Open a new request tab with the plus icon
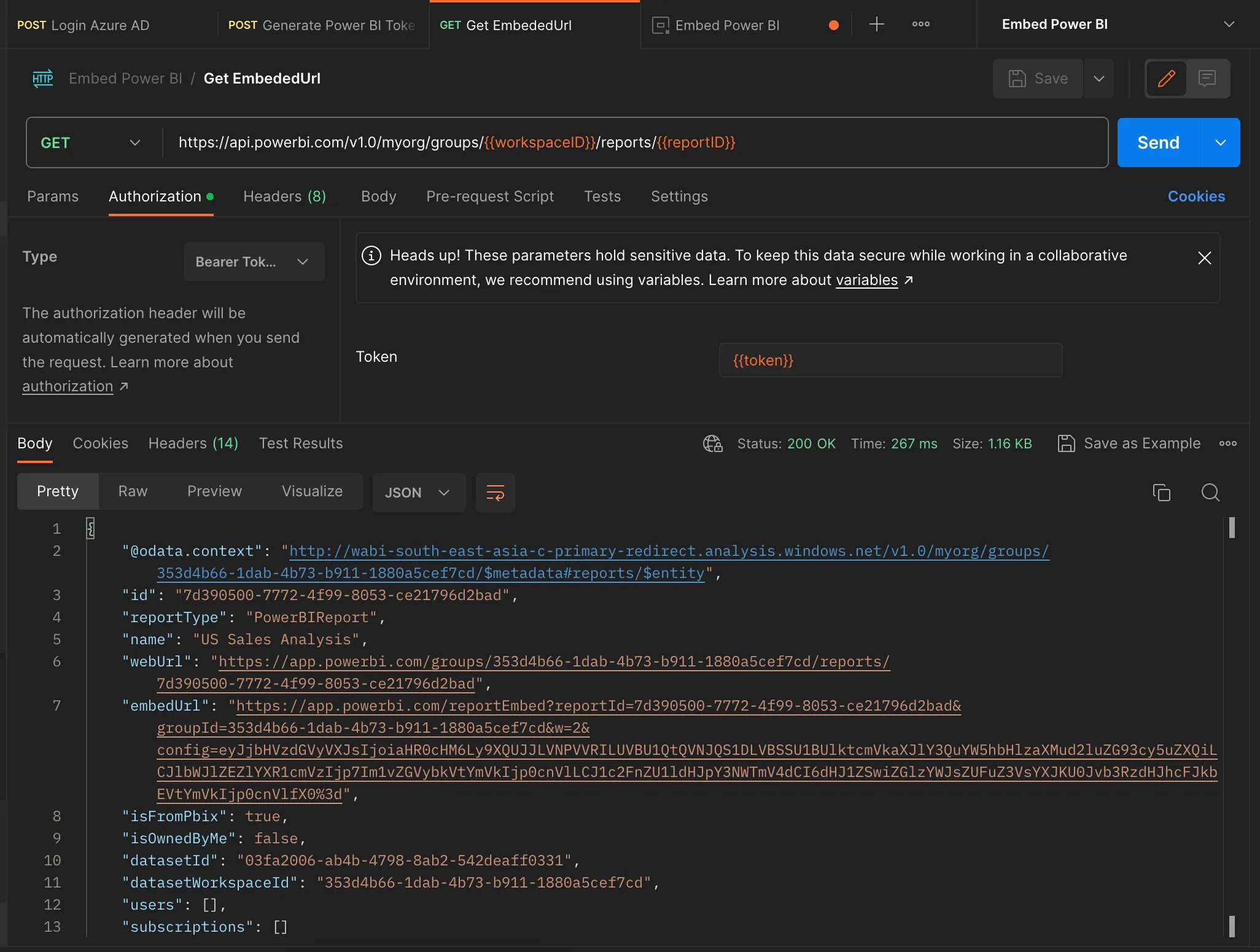Image resolution: width=1260 pixels, height=952 pixels. [876, 25]
